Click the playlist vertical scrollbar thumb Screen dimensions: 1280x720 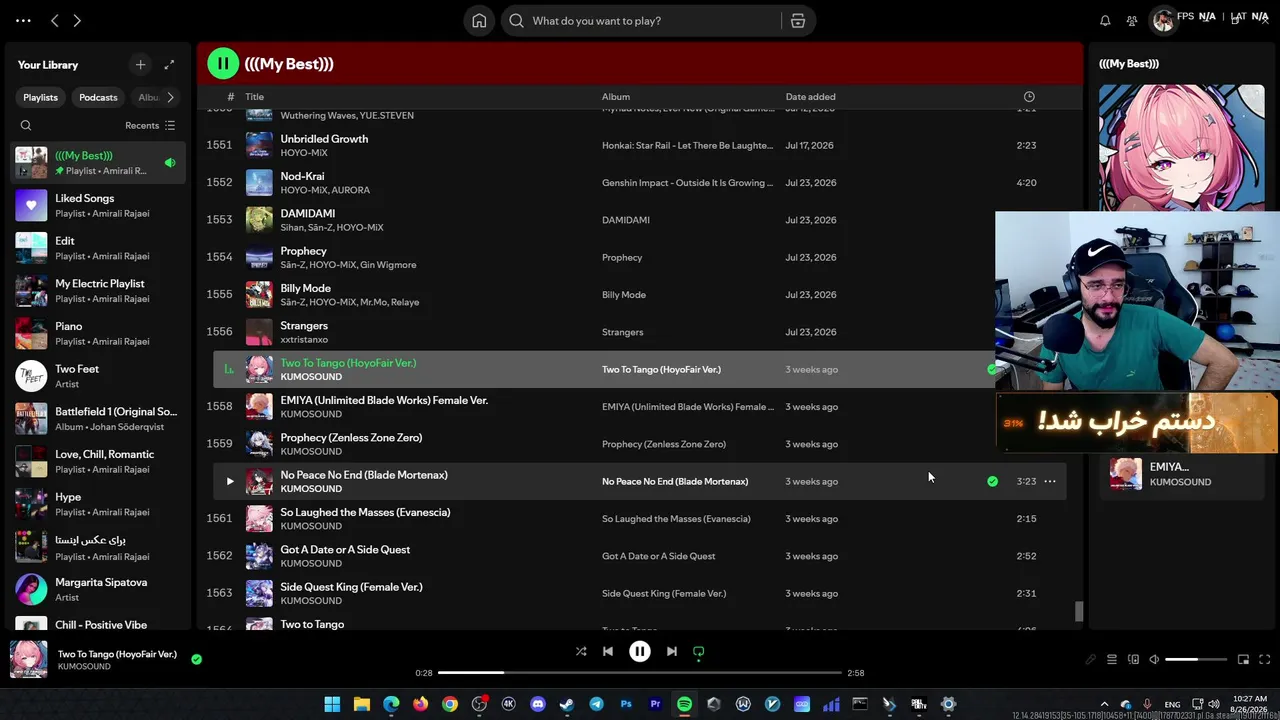(1078, 611)
